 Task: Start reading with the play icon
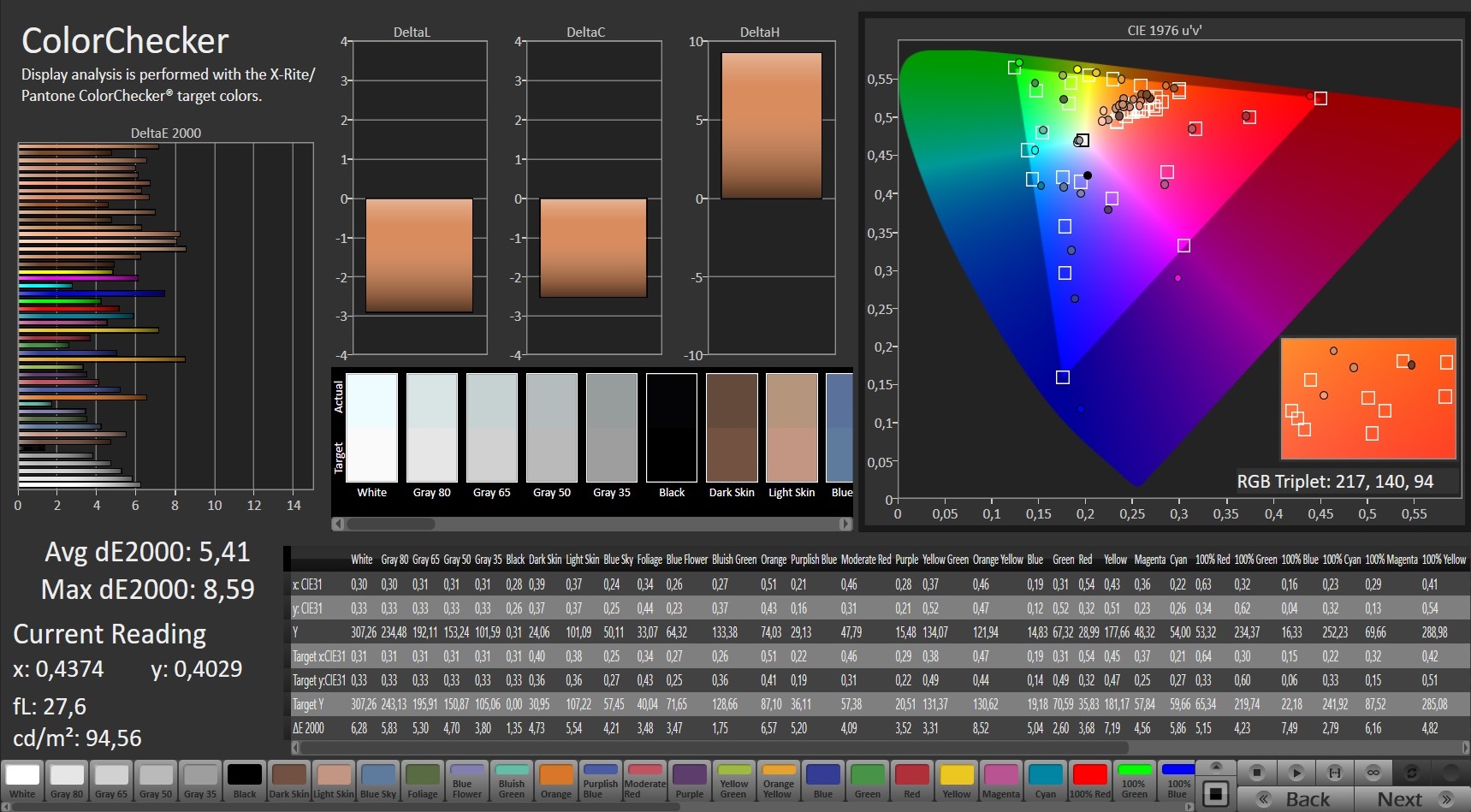1296,773
